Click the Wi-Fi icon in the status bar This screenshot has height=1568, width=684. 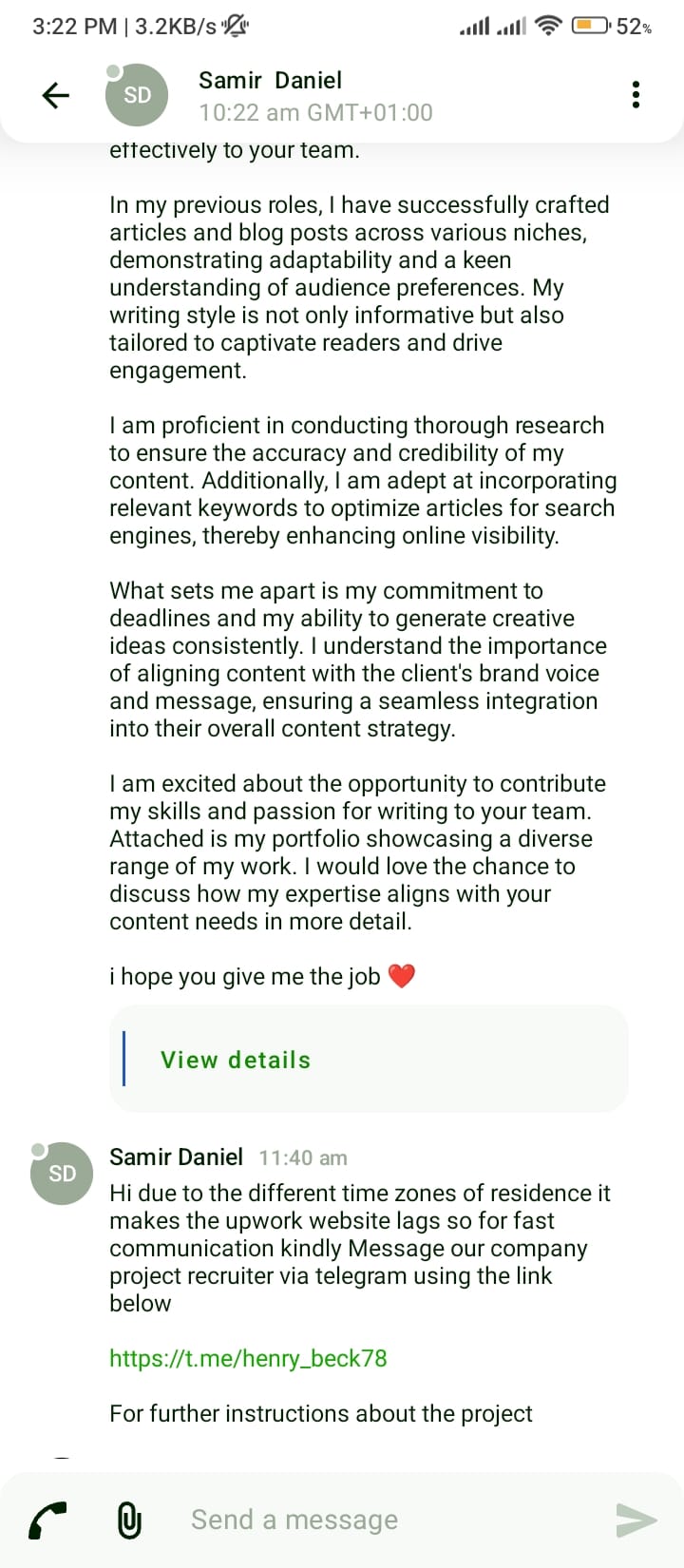point(548,27)
